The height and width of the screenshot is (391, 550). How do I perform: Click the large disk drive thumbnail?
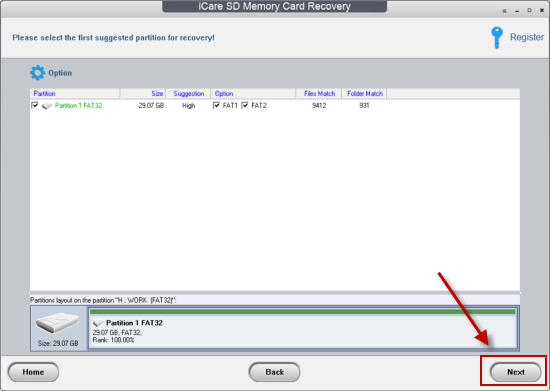click(x=58, y=323)
